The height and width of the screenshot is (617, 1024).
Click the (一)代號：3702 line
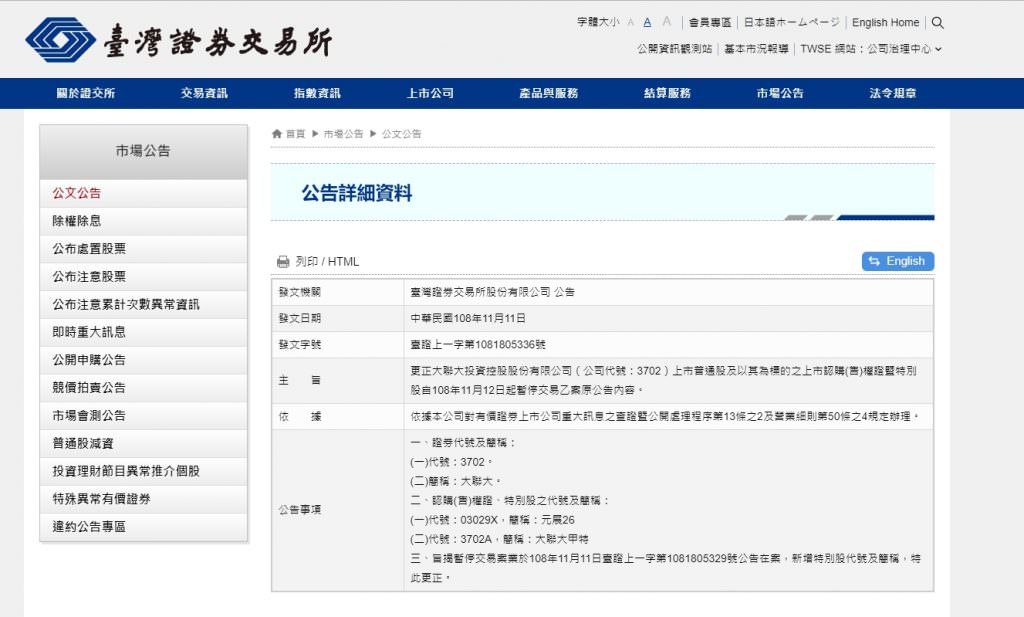[x=451, y=462]
